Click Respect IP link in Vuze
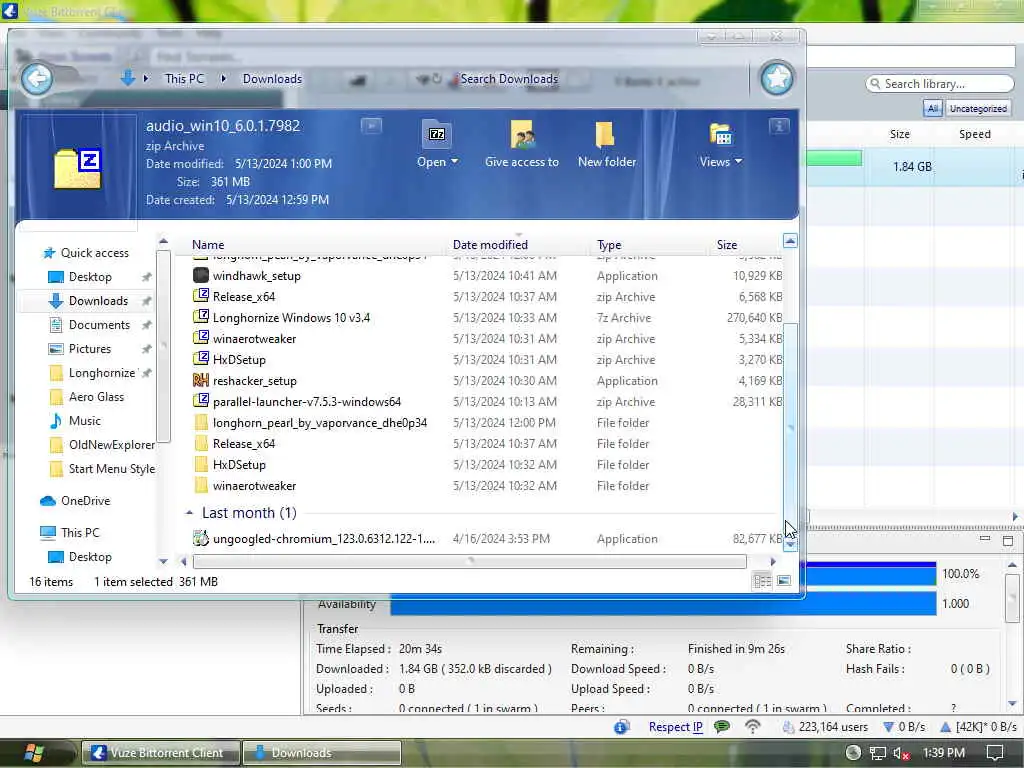The height and width of the screenshot is (768, 1024). 675,727
